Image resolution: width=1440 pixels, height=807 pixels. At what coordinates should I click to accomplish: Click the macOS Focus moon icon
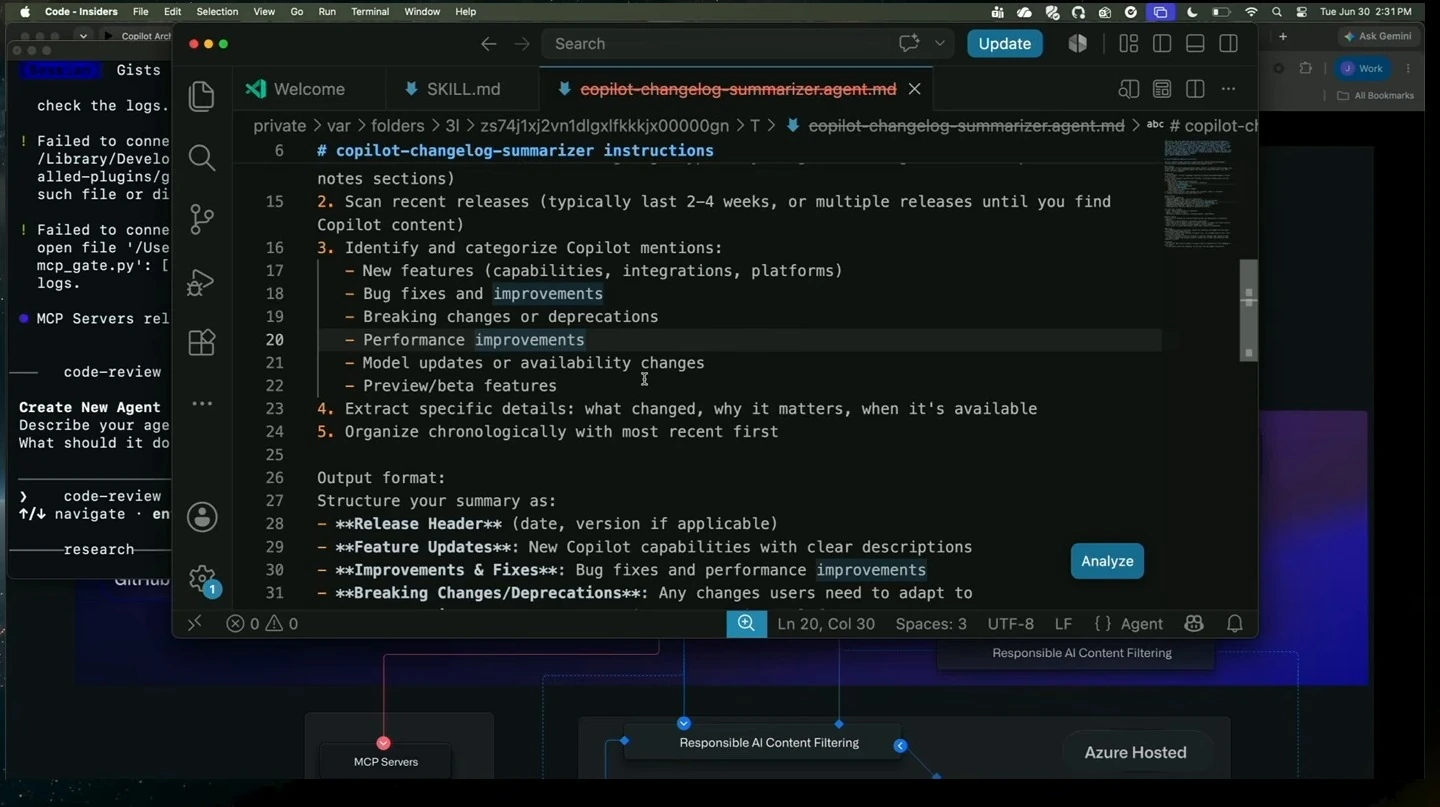click(1192, 12)
